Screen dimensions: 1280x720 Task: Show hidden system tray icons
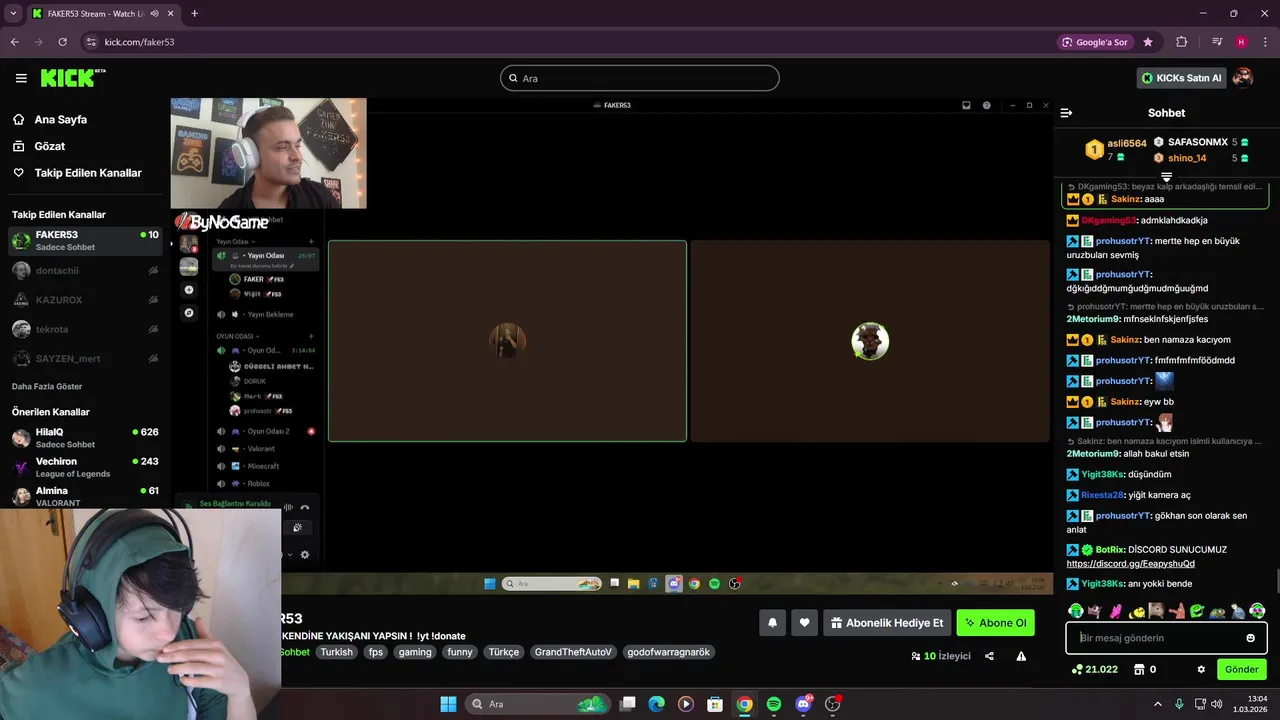1158,704
